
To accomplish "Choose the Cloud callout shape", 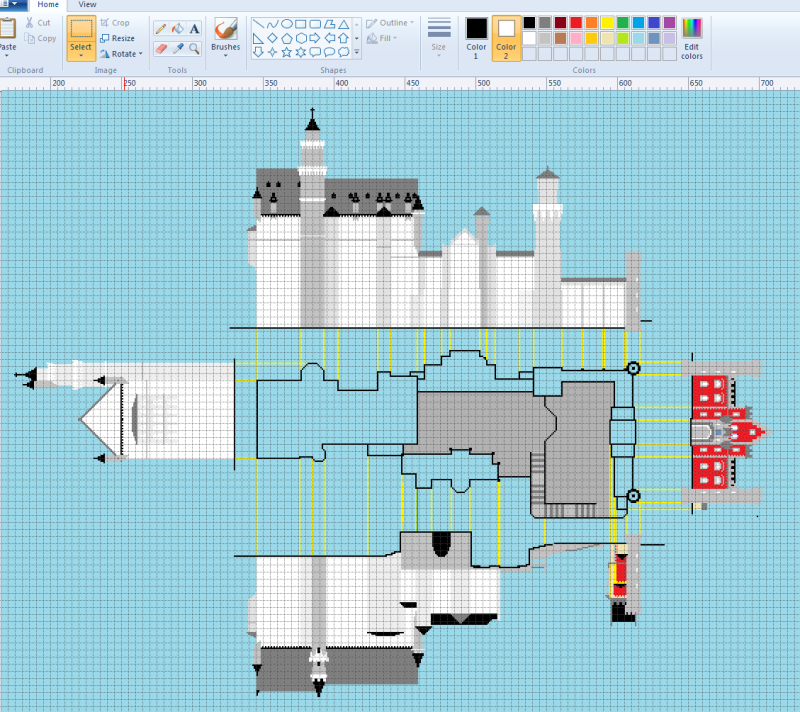I will coord(344,52).
